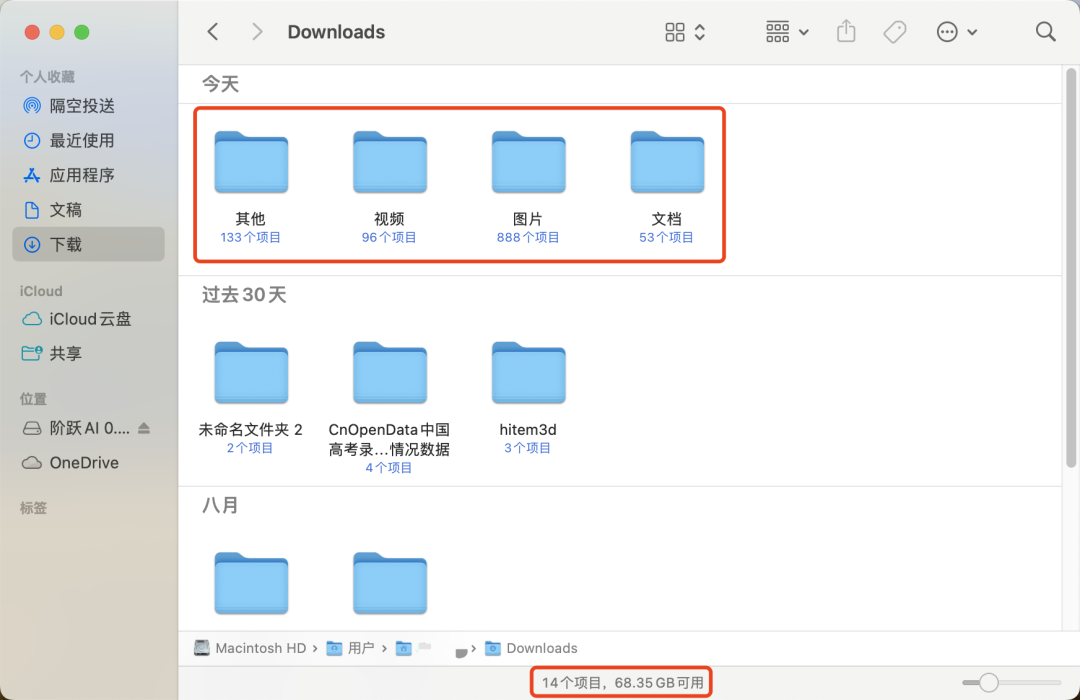This screenshot has height=700, width=1080.
Task: Open the more actions ellipsis menu
Action: (956, 32)
